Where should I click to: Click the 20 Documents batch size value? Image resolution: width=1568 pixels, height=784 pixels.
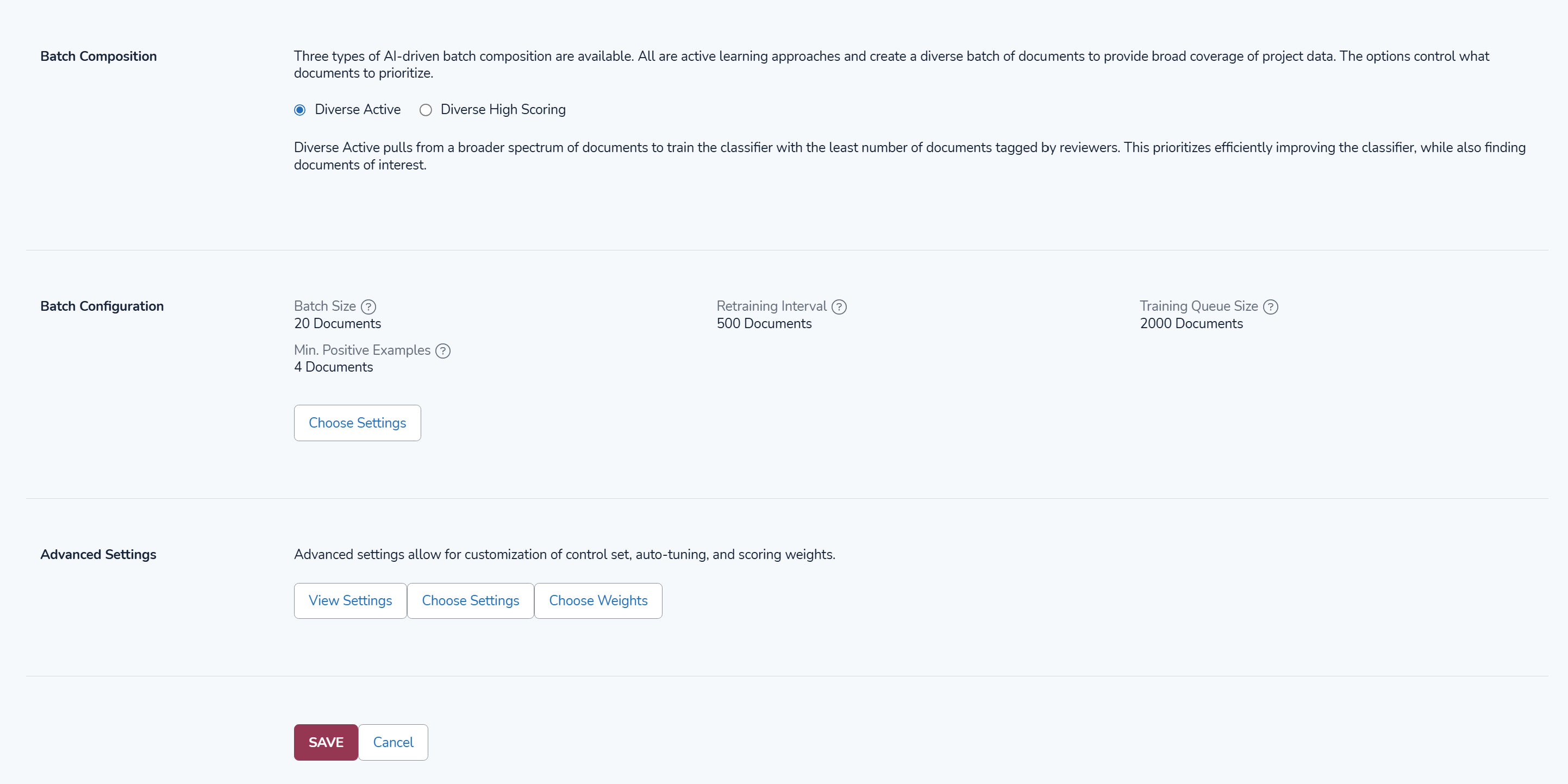coord(337,324)
